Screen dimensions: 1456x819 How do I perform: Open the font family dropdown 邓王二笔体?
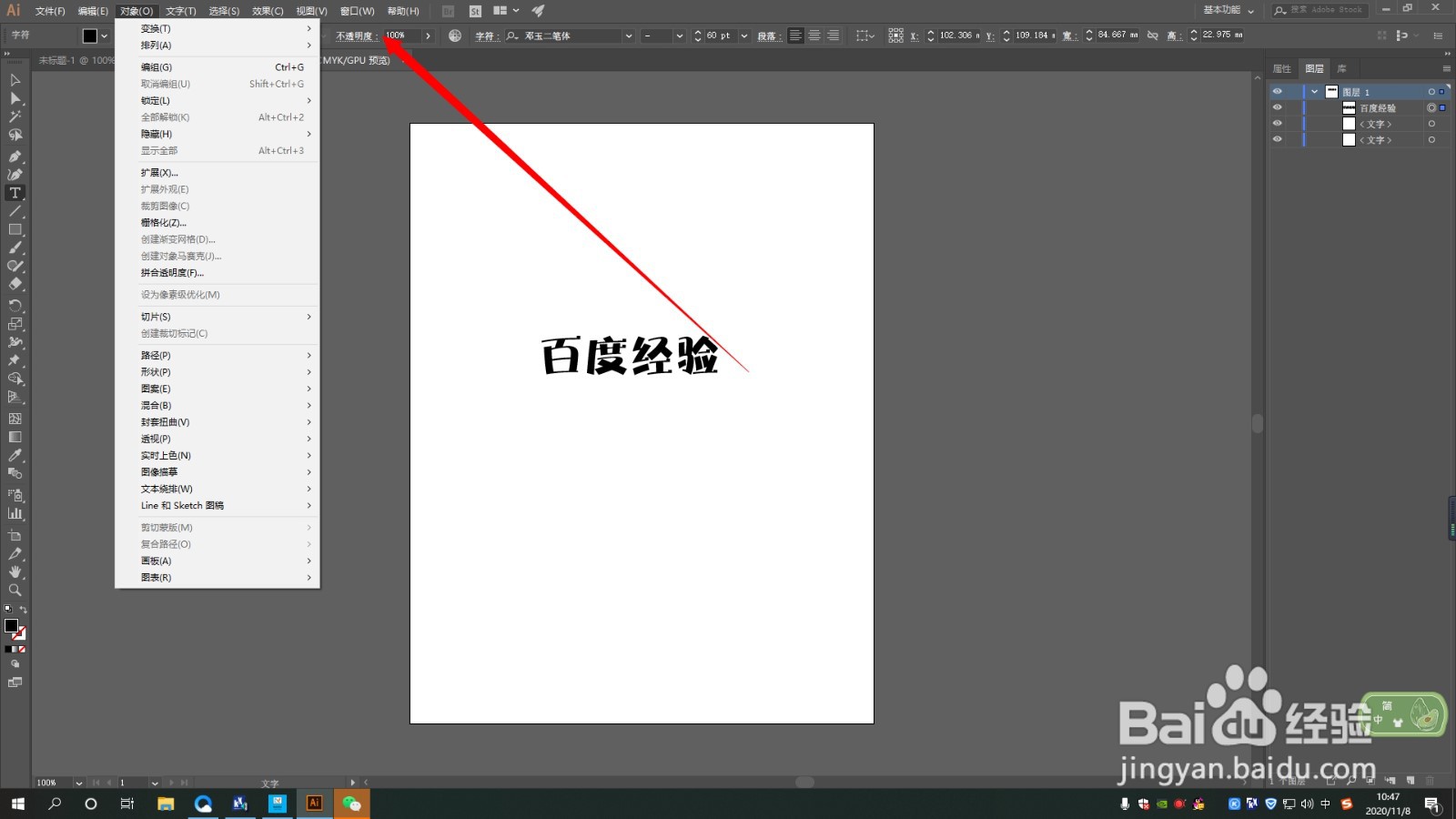click(629, 35)
